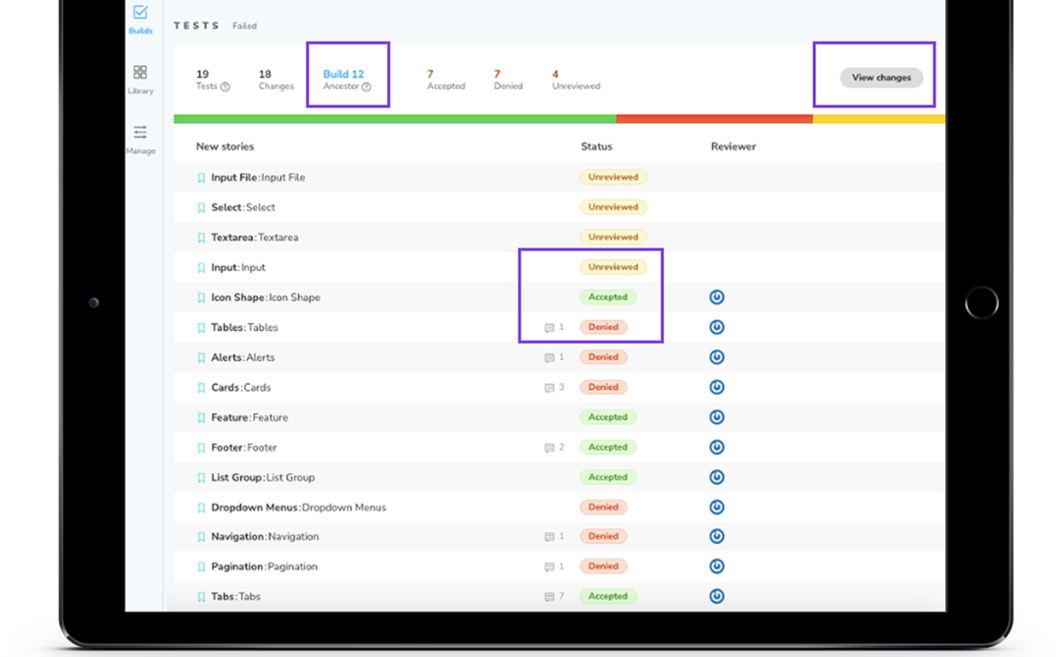Click the help icon next to Tests

point(225,87)
